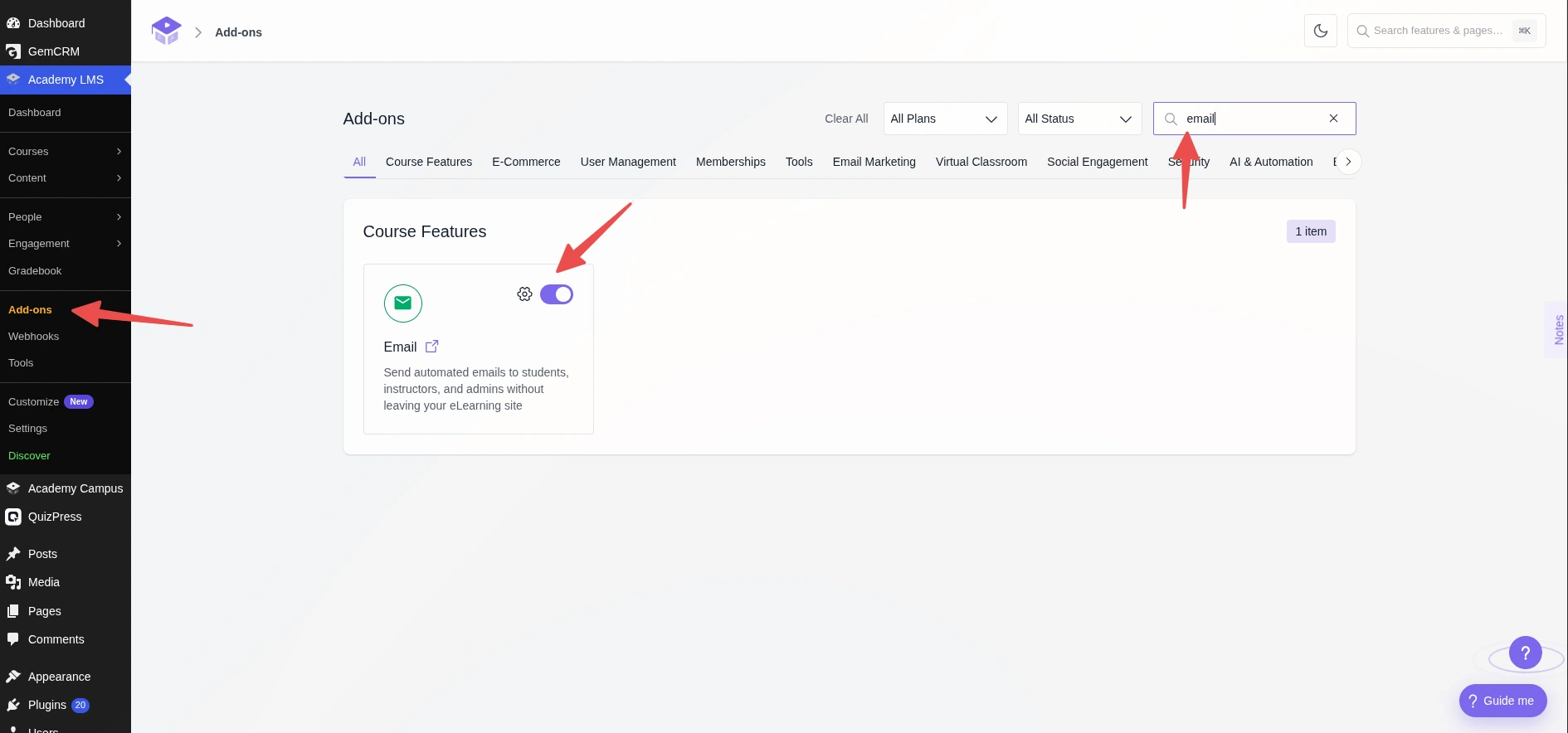Switch to dark mode moon icon
The image size is (1568, 733).
pyautogui.click(x=1321, y=31)
